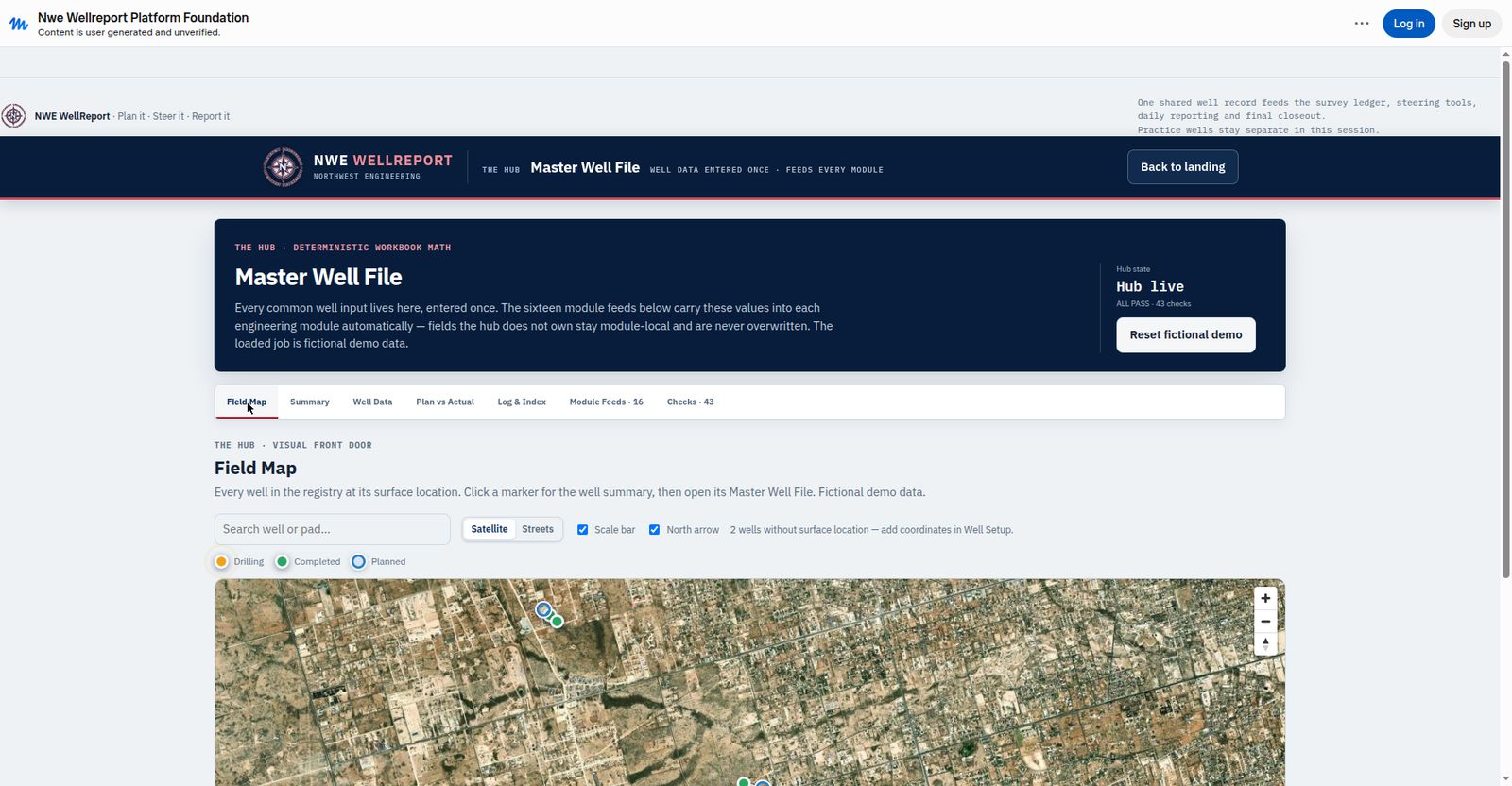Go to the Log & Index tab
Viewport: 1512px width, 786px height.
point(522,402)
